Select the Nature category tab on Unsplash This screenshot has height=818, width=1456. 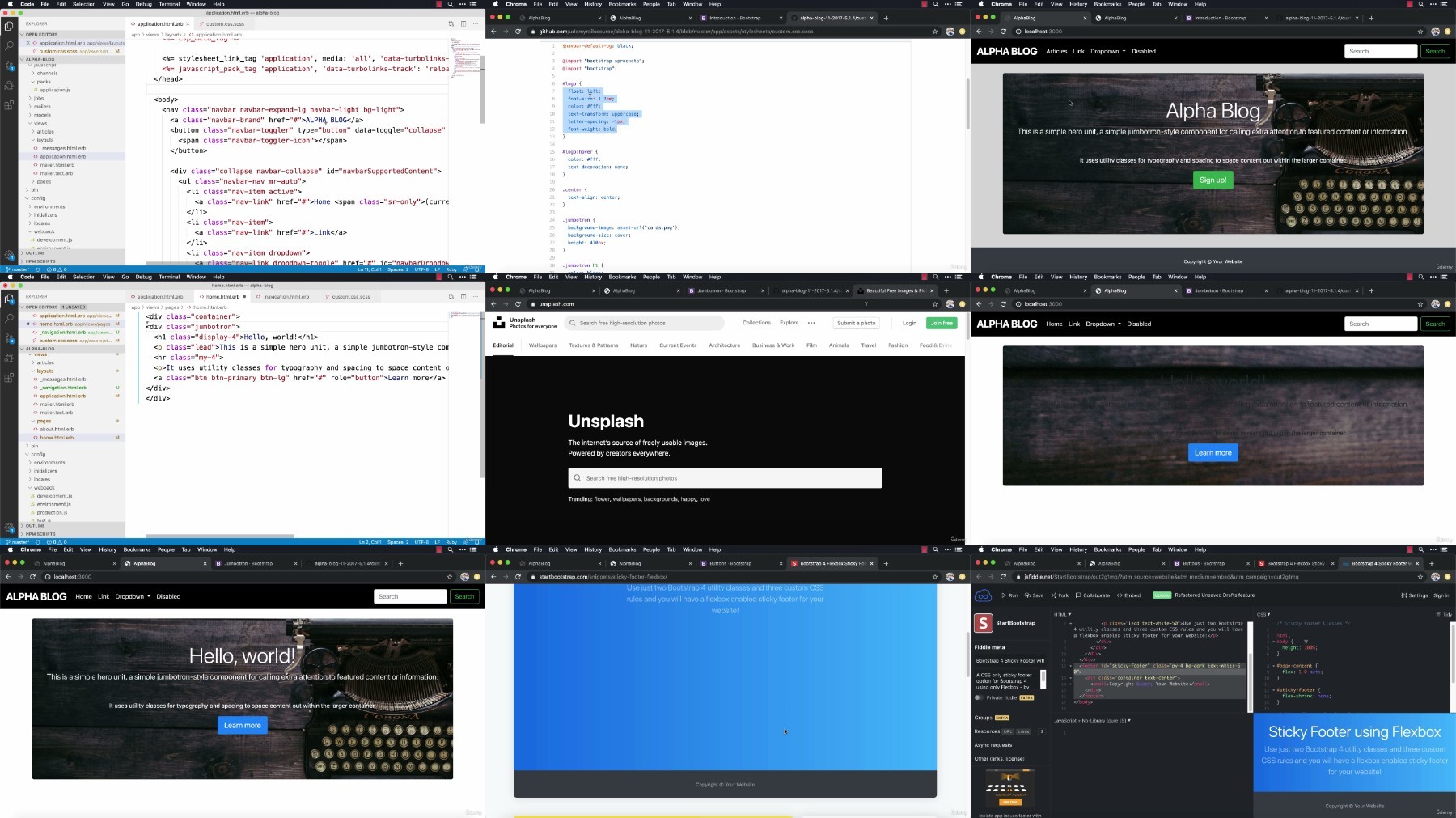(x=638, y=345)
